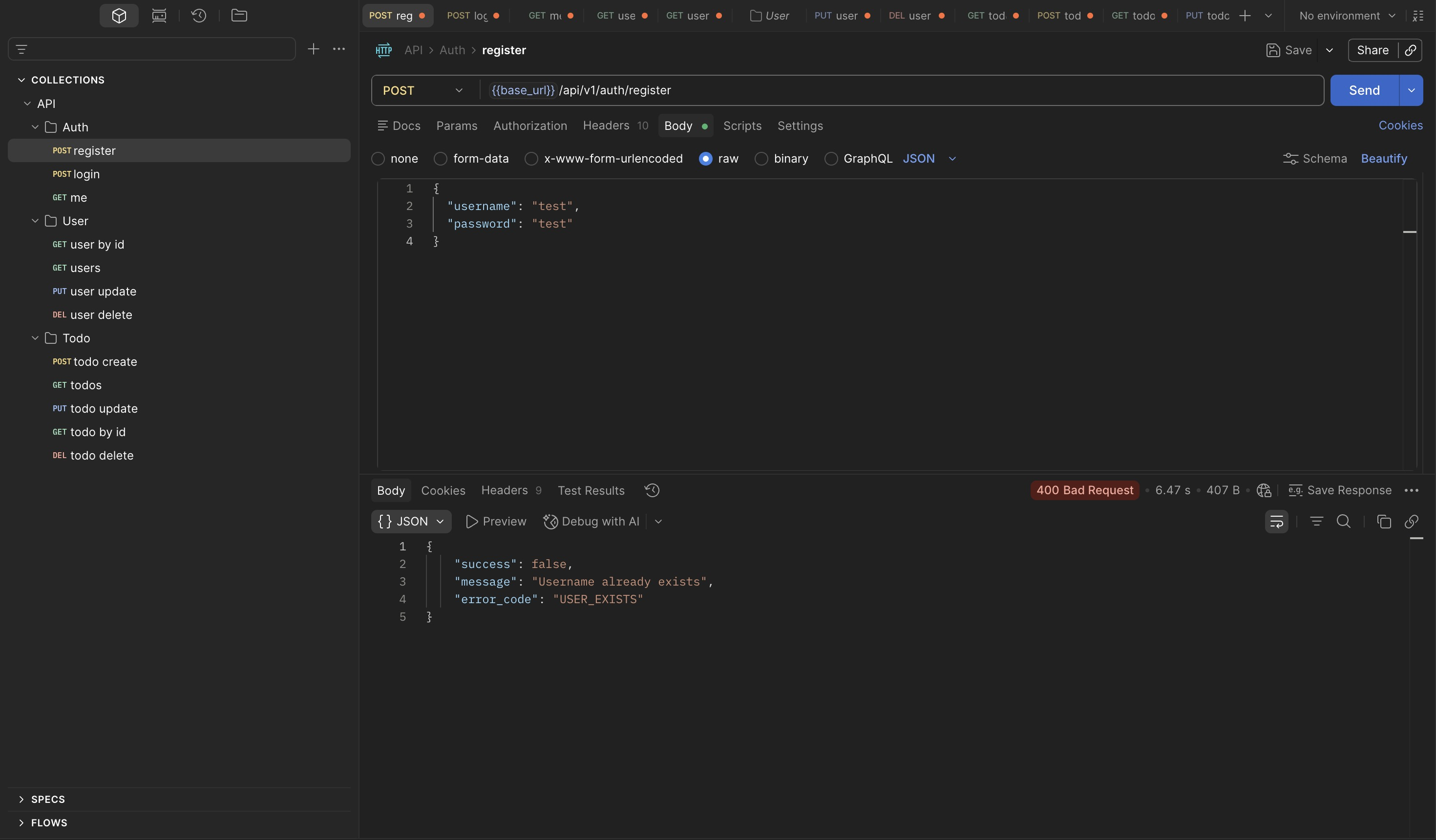
Task: Expand the FLOWS section
Action: pos(21,822)
